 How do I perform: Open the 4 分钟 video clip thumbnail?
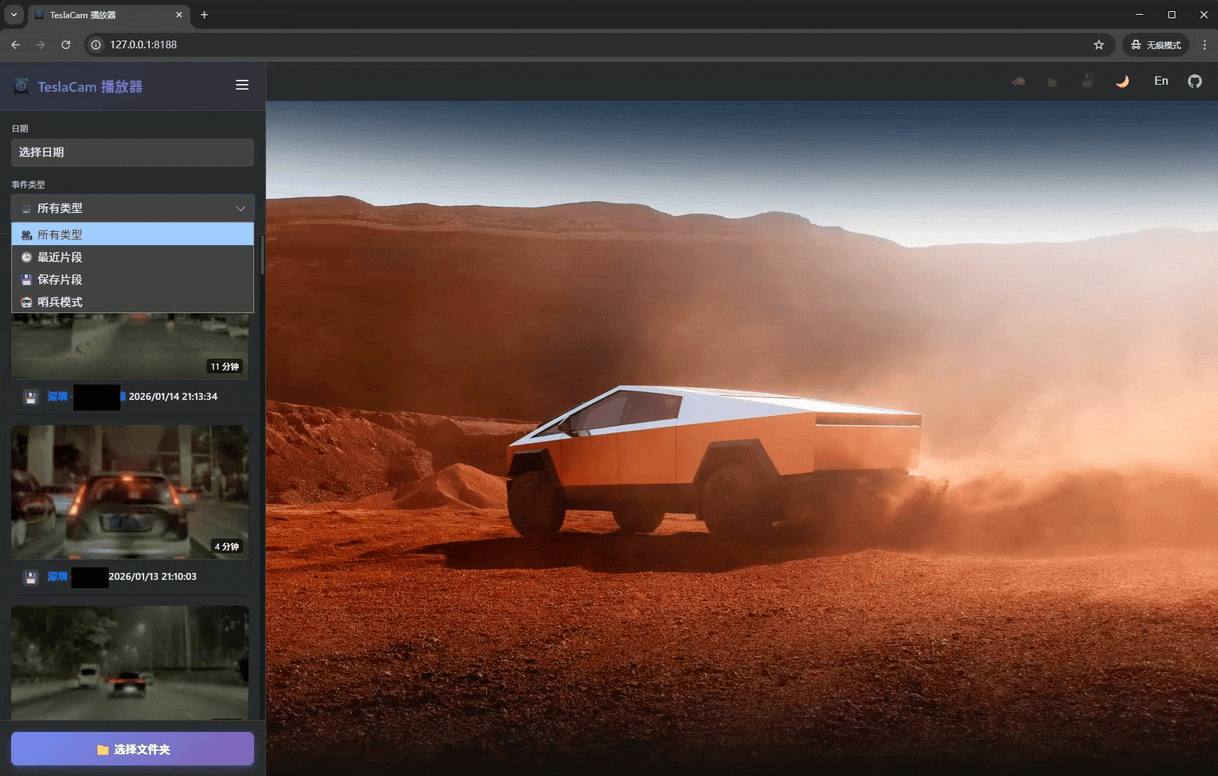pos(130,492)
